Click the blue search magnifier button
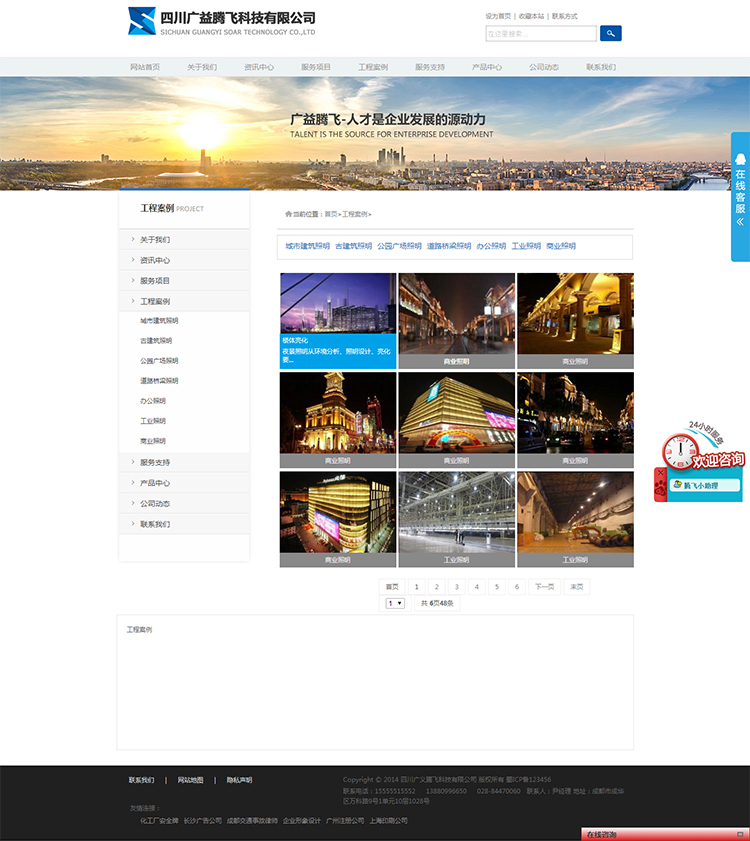 coord(610,33)
